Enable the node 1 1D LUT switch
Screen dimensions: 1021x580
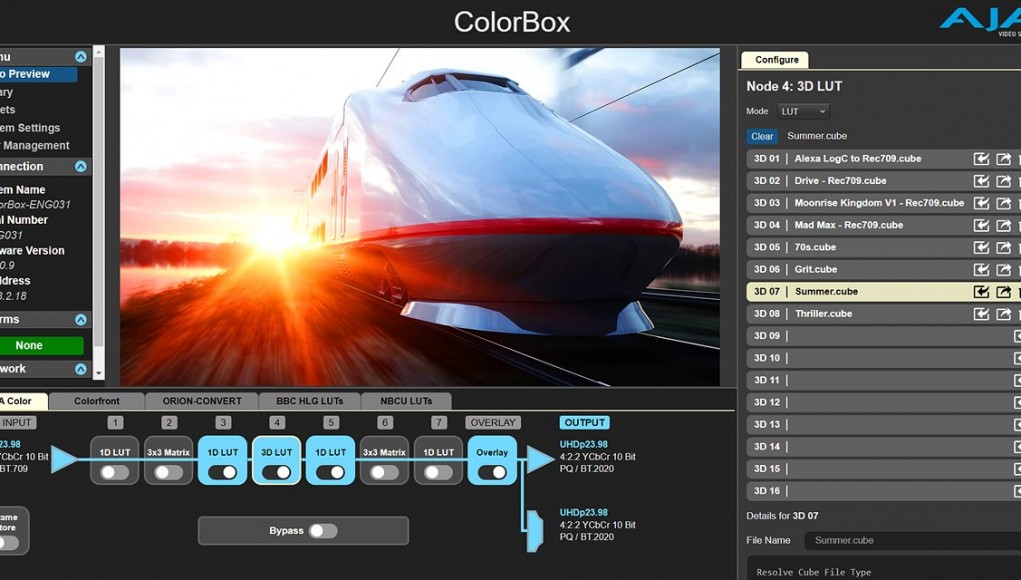[115, 473]
